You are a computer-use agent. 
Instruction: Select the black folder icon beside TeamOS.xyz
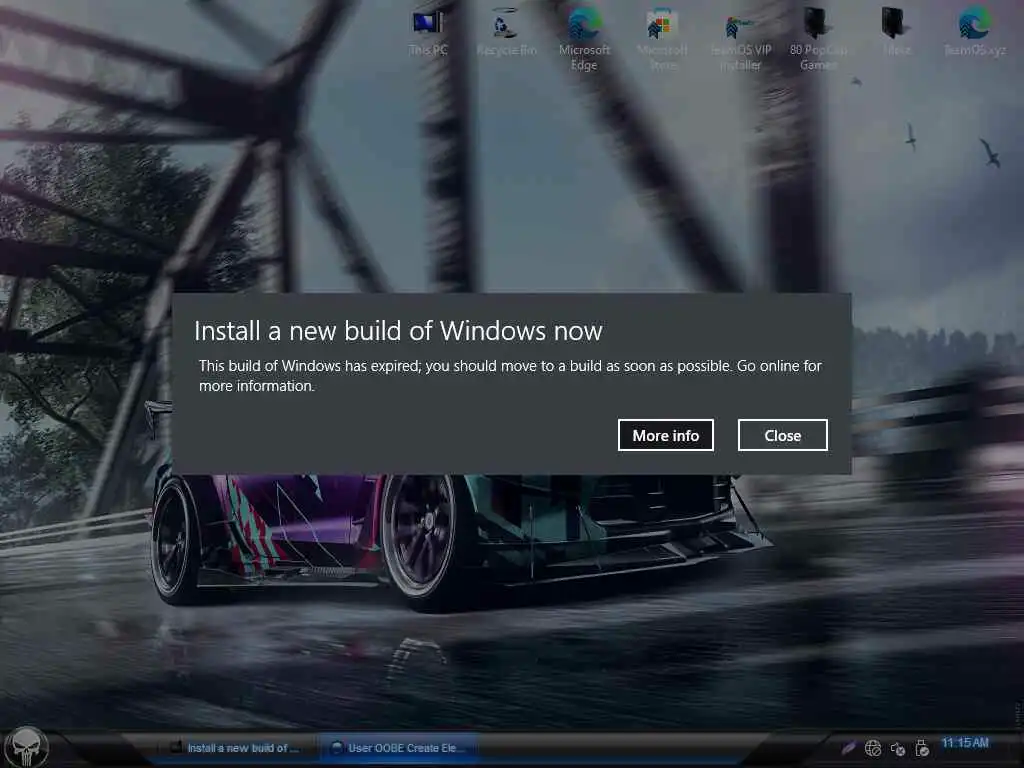pos(896,33)
